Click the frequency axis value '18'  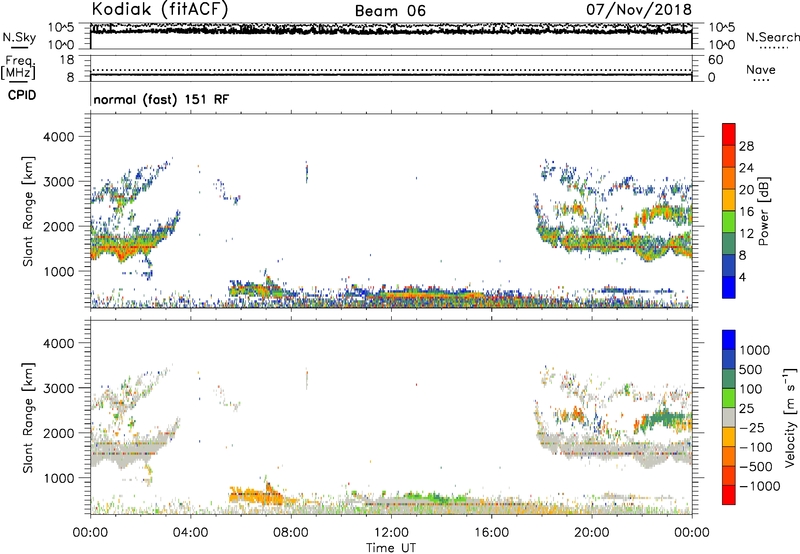click(67, 60)
